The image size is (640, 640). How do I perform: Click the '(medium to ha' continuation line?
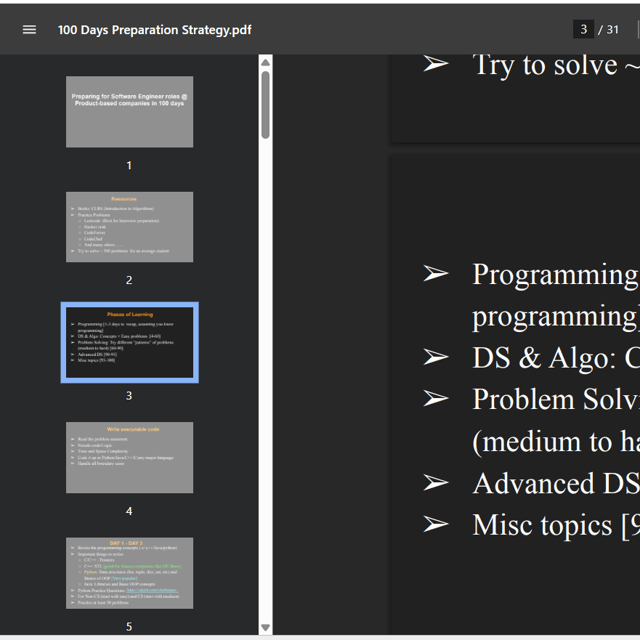[x=556, y=442]
